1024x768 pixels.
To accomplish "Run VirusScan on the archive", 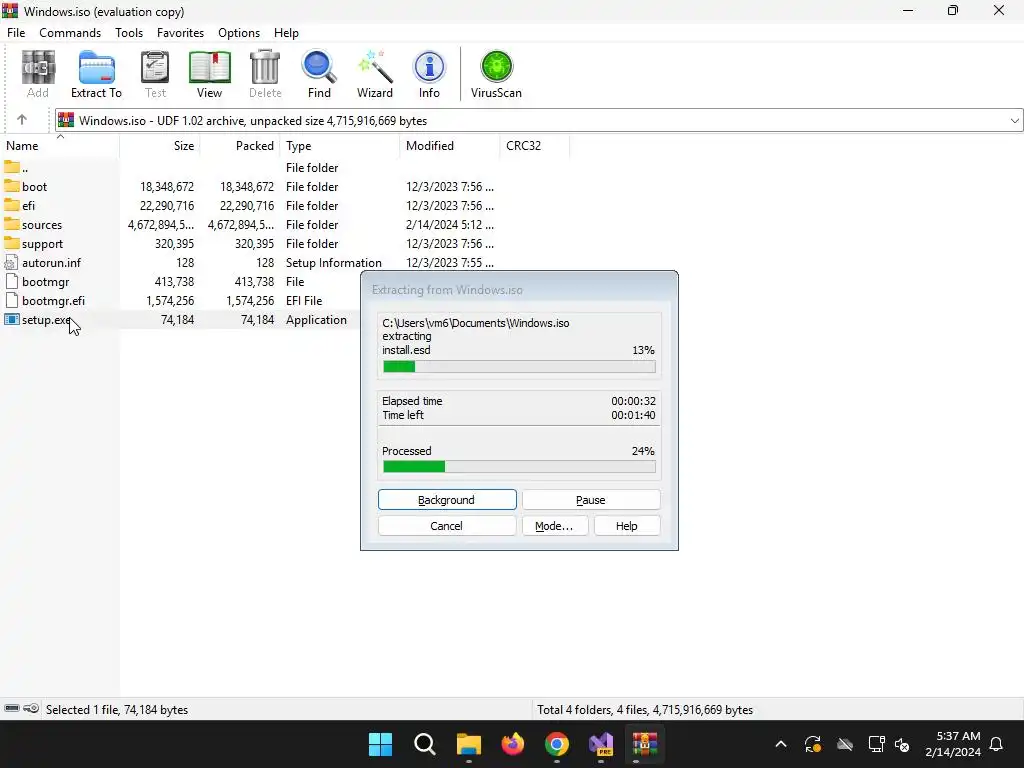I will click(x=496, y=74).
